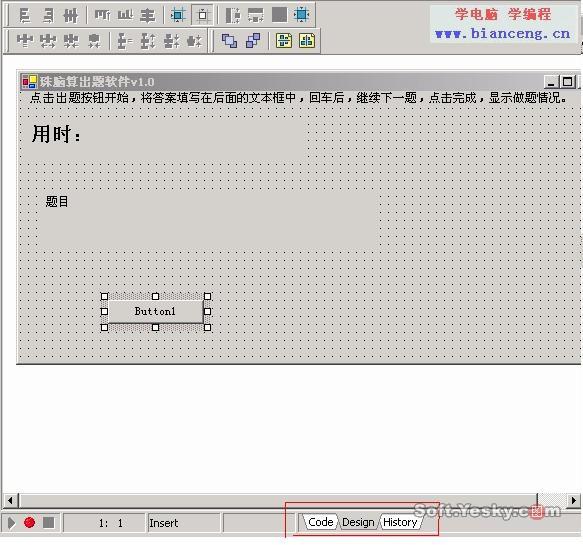Viewport: 583px width, 545px height.
Task: Align vertical centers of controls
Action: coord(148,16)
